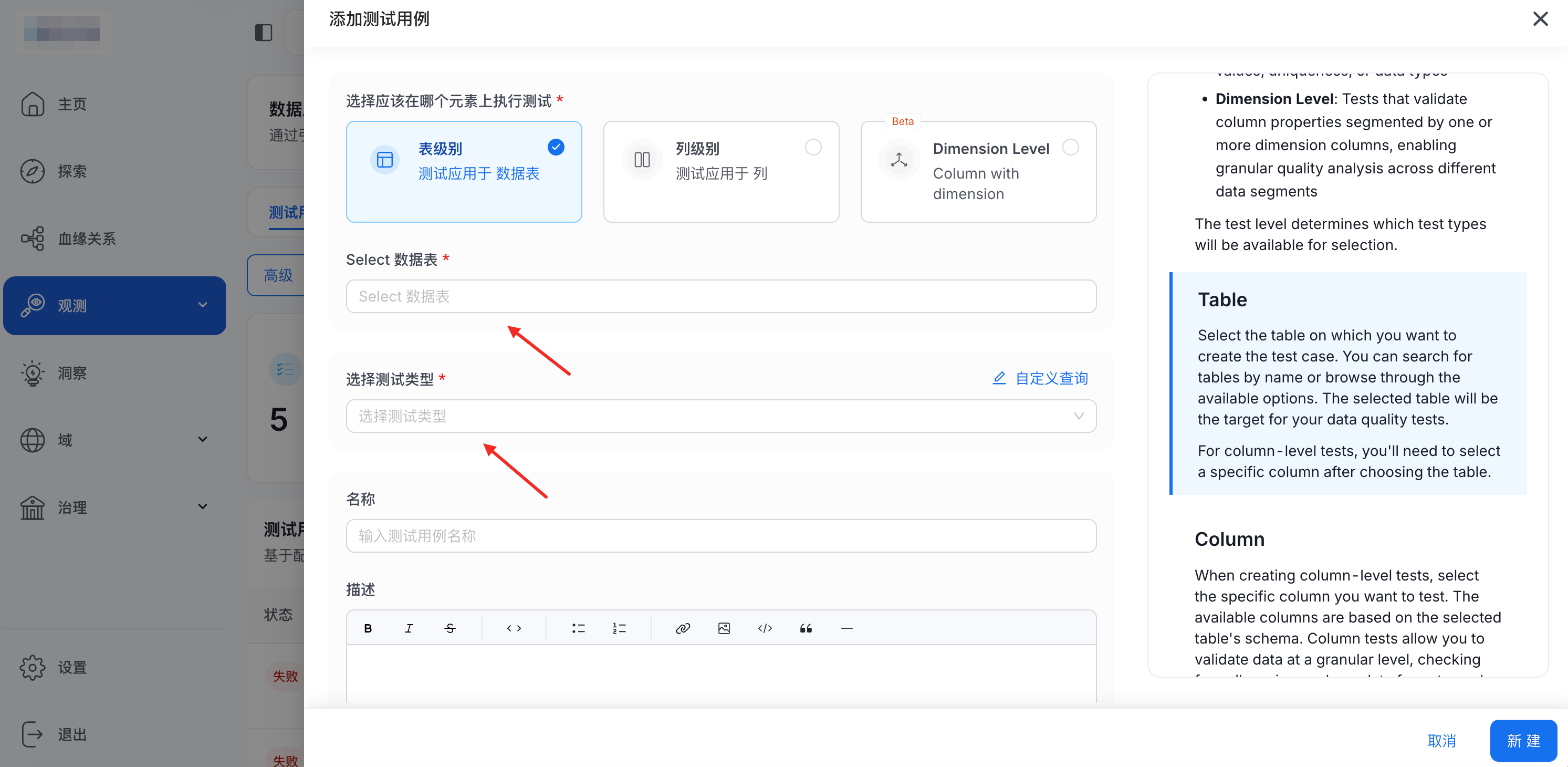
Task: Select the Dimension Level radio option
Action: (x=1070, y=147)
